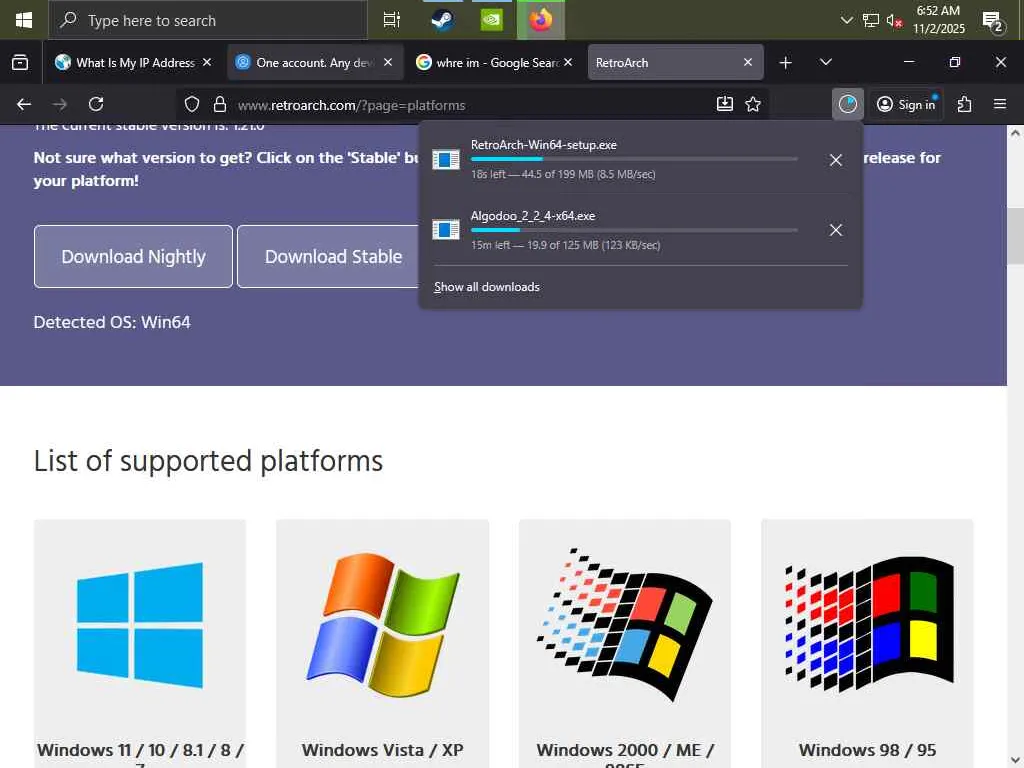Click the Download Nightly button
Image resolution: width=1024 pixels, height=768 pixels.
133,257
